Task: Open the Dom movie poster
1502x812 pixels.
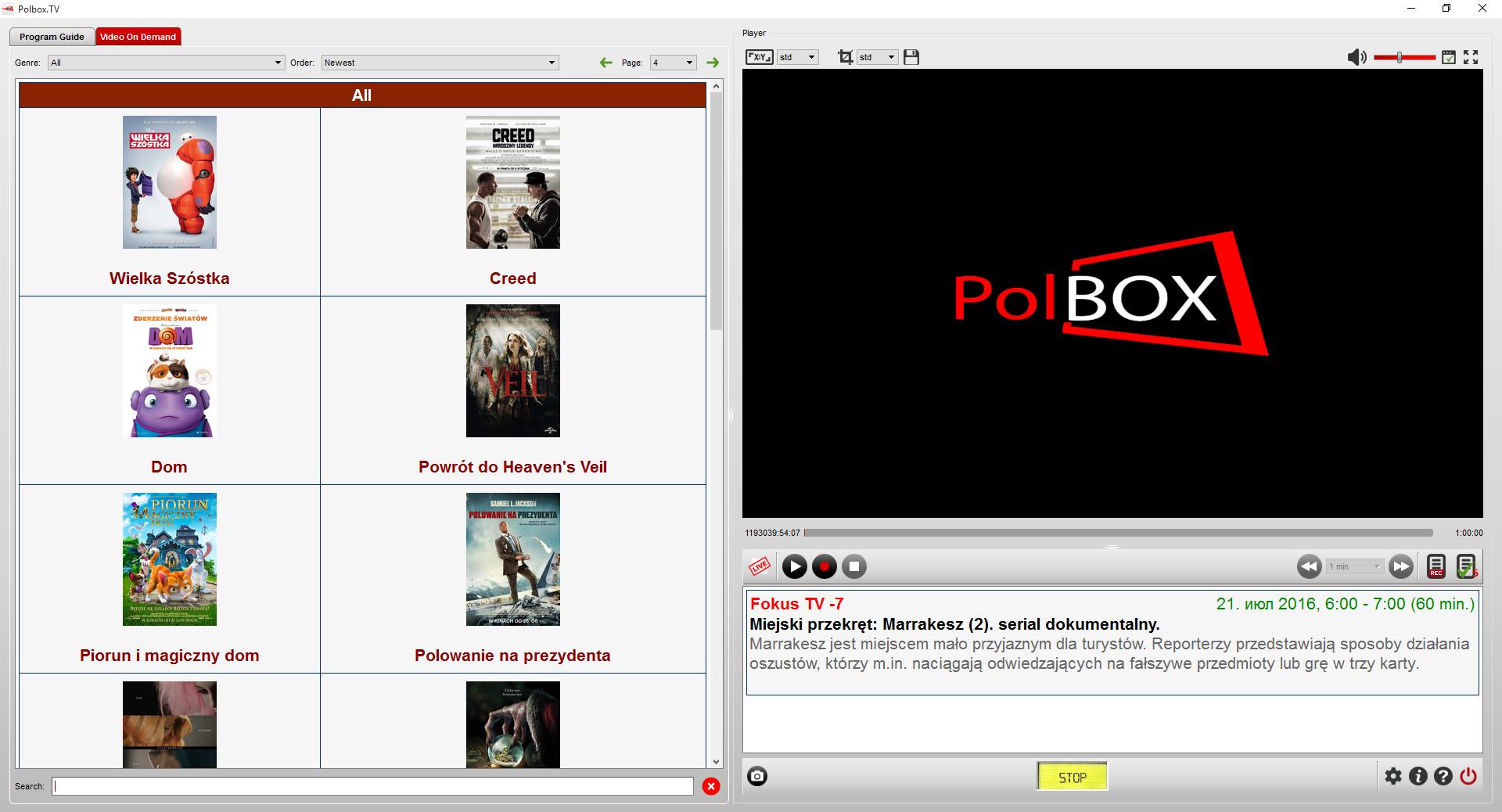Action: 170,371
